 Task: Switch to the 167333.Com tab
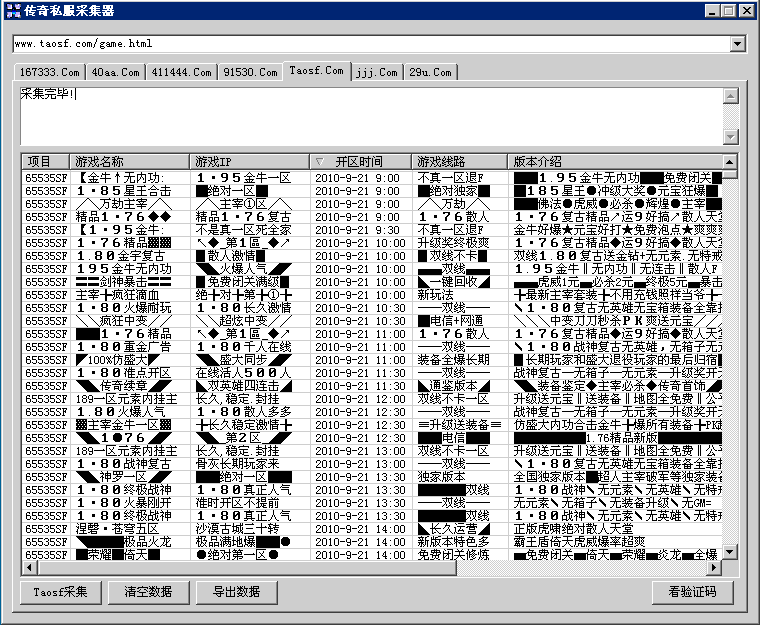click(49, 72)
